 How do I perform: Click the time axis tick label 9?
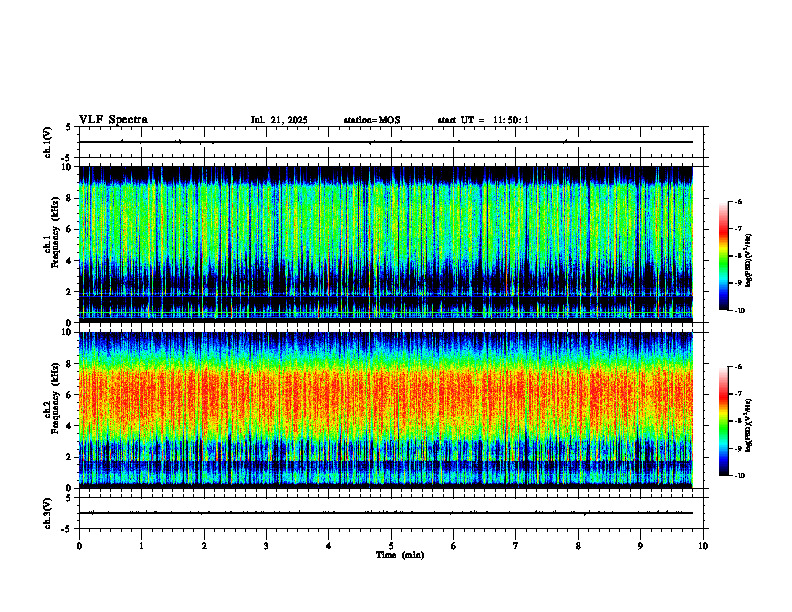pos(640,546)
